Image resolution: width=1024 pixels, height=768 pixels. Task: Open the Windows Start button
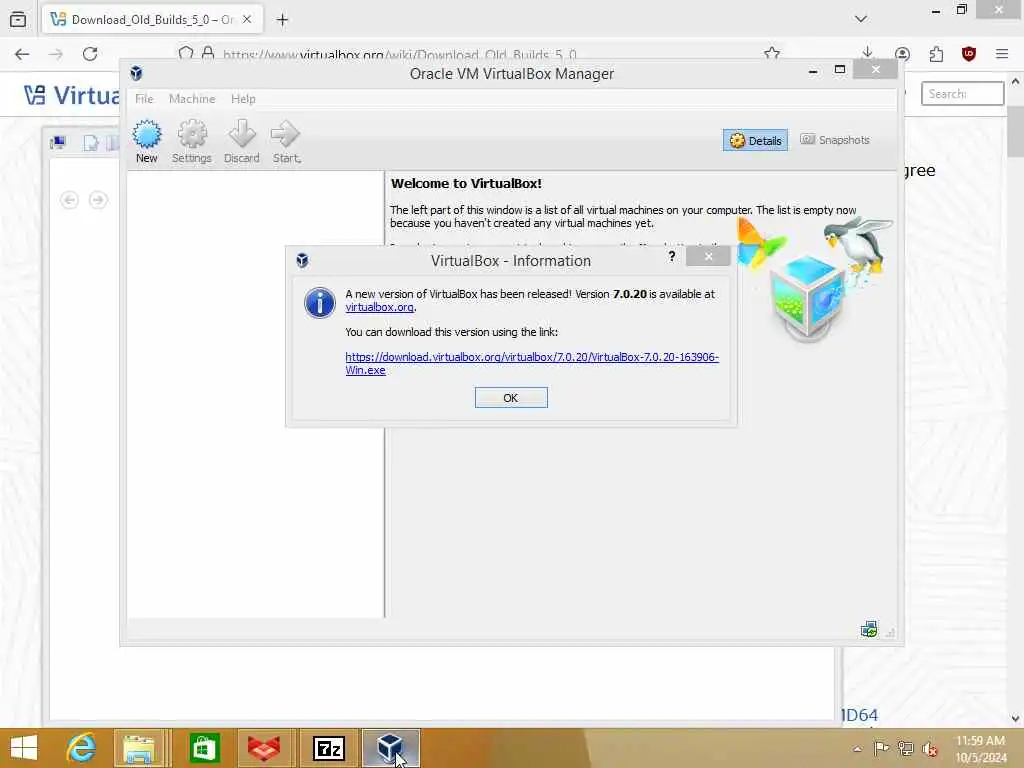24,748
